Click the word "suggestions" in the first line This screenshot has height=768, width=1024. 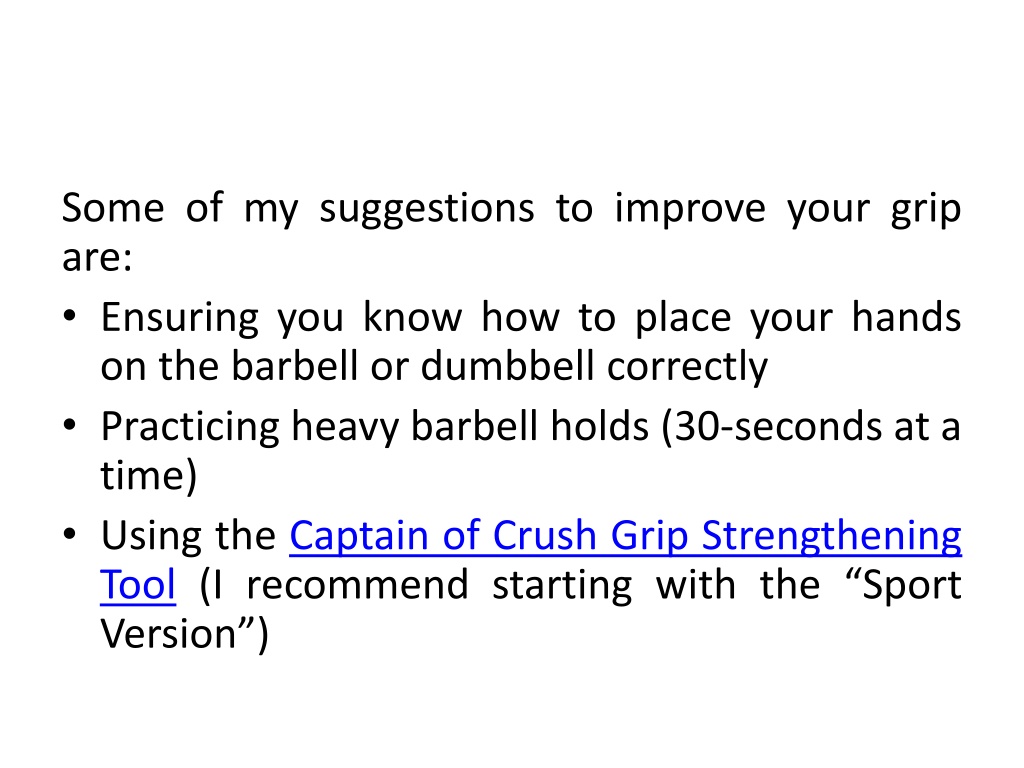pyautogui.click(x=426, y=211)
